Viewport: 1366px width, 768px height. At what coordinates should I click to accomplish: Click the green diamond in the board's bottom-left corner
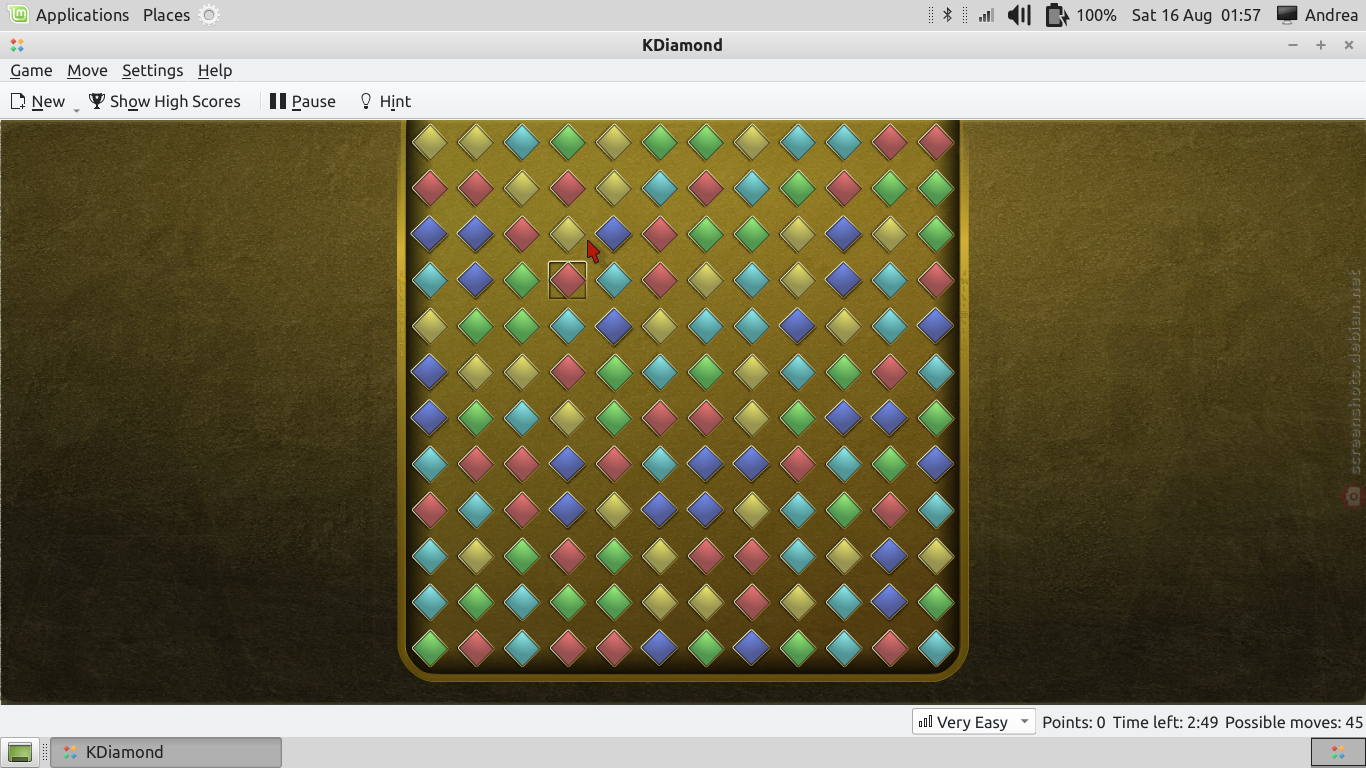(x=429, y=648)
